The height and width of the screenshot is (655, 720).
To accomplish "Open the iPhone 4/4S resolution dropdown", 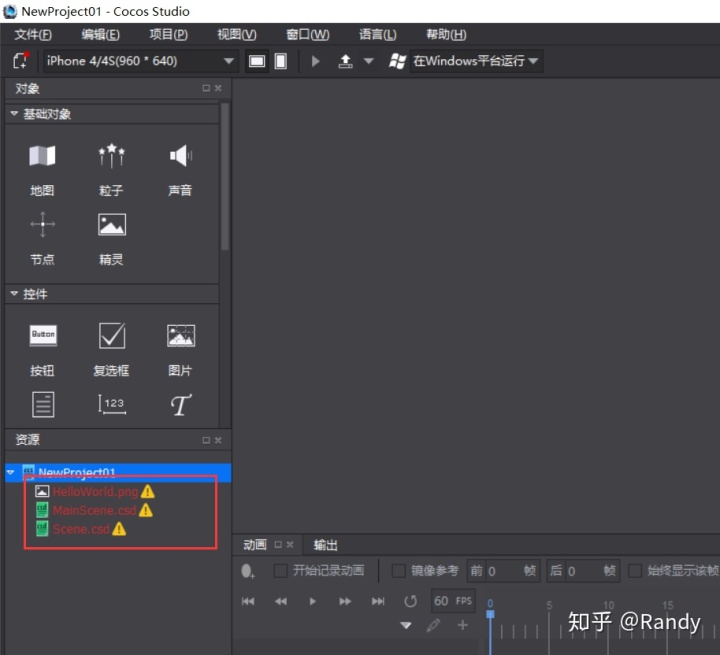I will [x=141, y=61].
